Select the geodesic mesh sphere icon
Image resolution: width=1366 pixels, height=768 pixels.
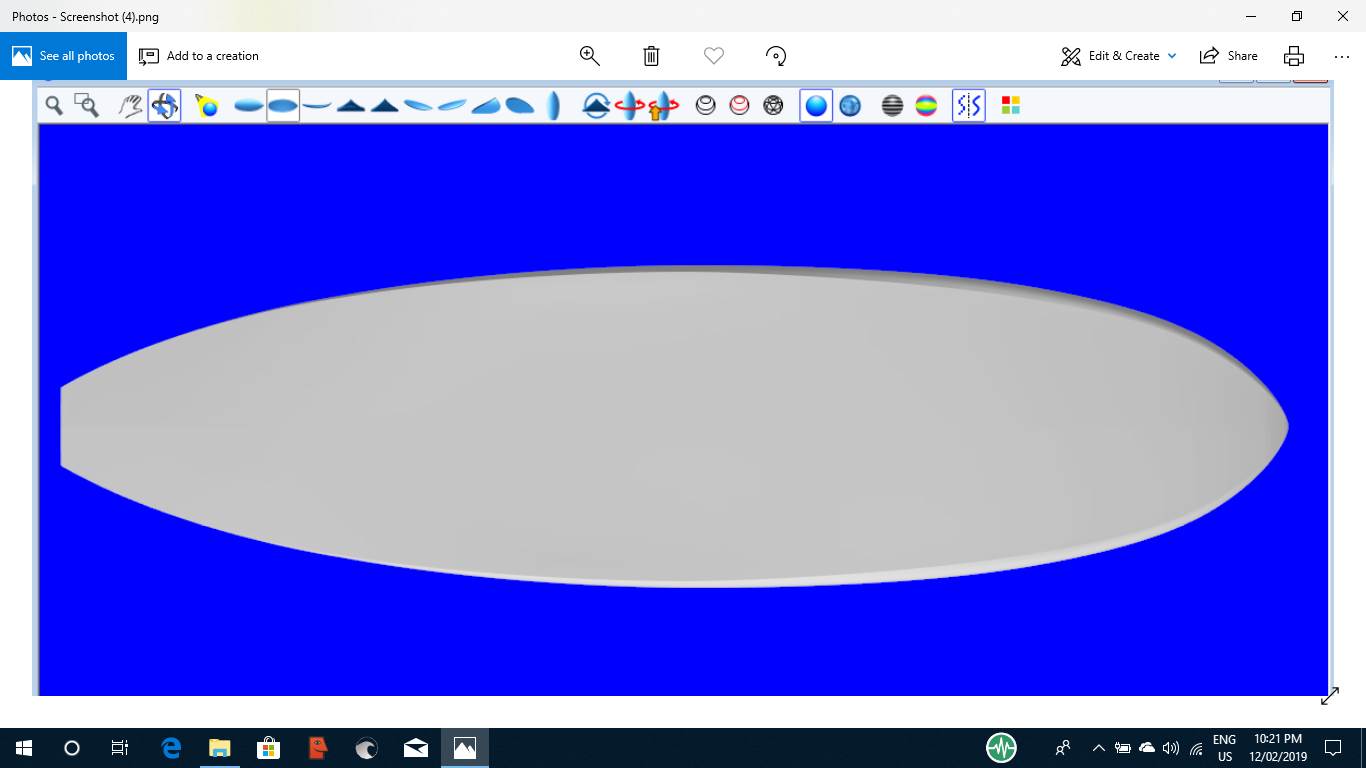[x=773, y=105]
